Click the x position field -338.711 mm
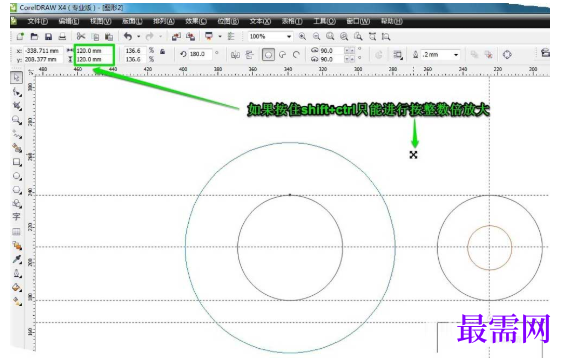The height and width of the screenshot is (360, 569). pos(44,51)
